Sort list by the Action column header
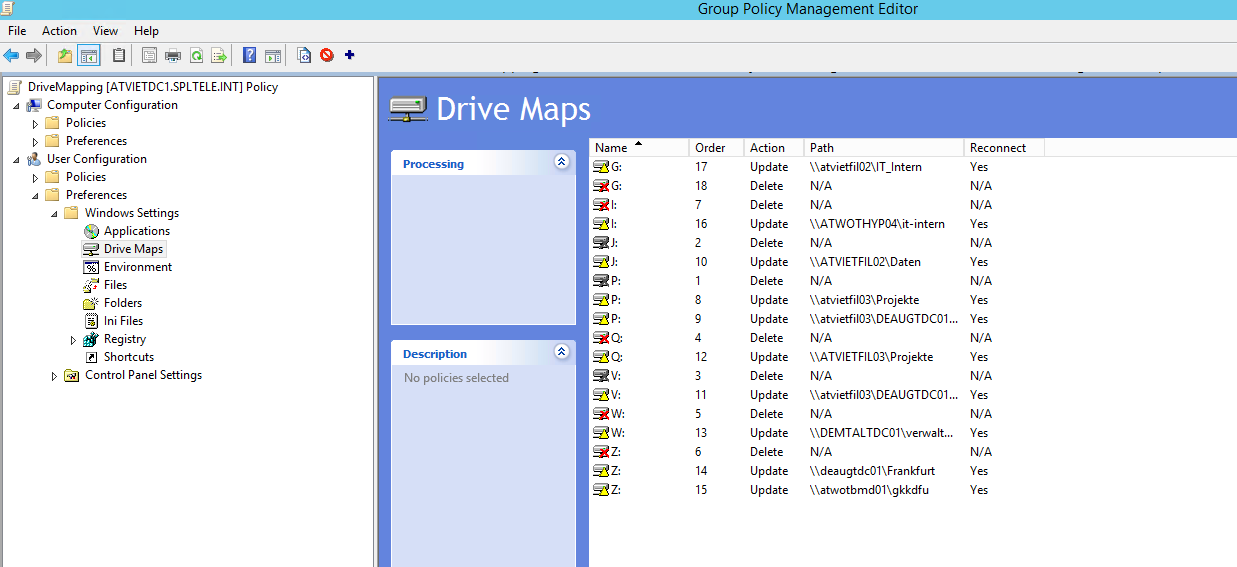This screenshot has width=1237, height=567. coord(774,148)
